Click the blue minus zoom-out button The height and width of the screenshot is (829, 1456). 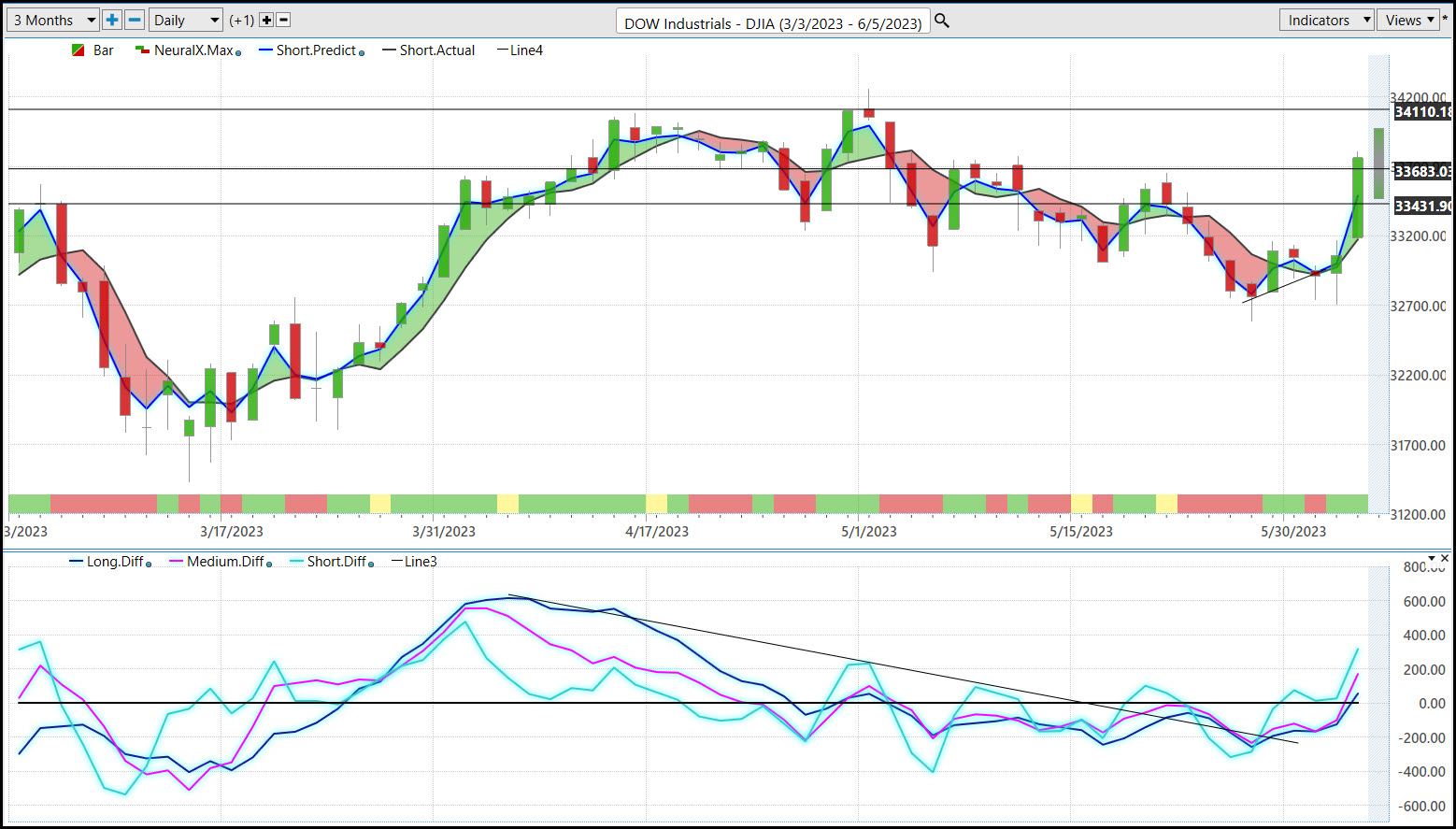tap(135, 20)
